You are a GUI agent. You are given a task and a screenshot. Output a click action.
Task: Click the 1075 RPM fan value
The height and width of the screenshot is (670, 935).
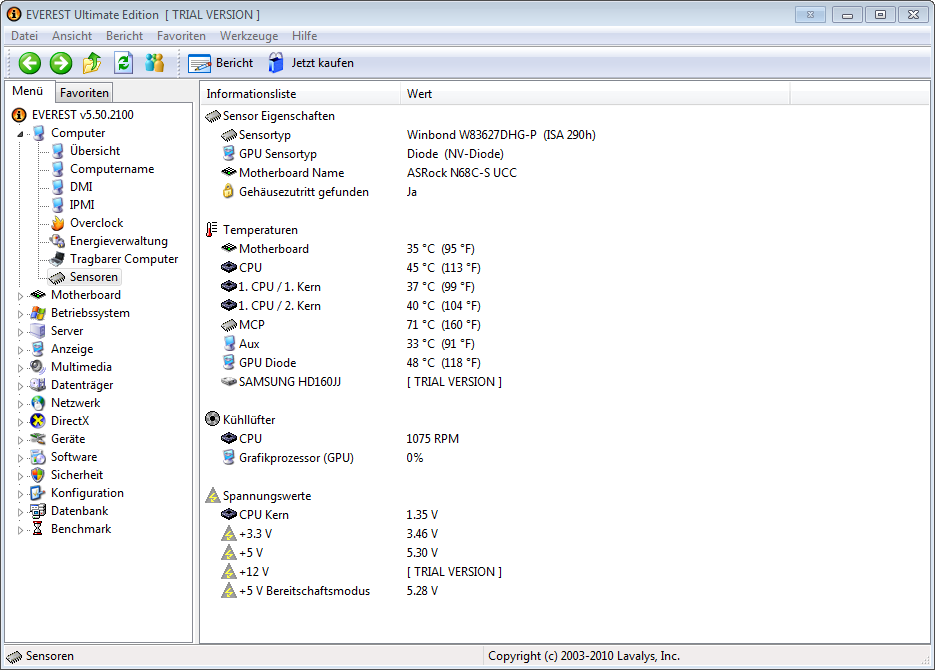[x=432, y=439]
